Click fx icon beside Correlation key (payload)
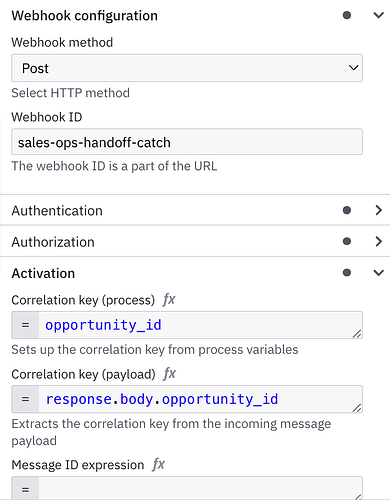This screenshot has height=500, width=390. (170, 374)
